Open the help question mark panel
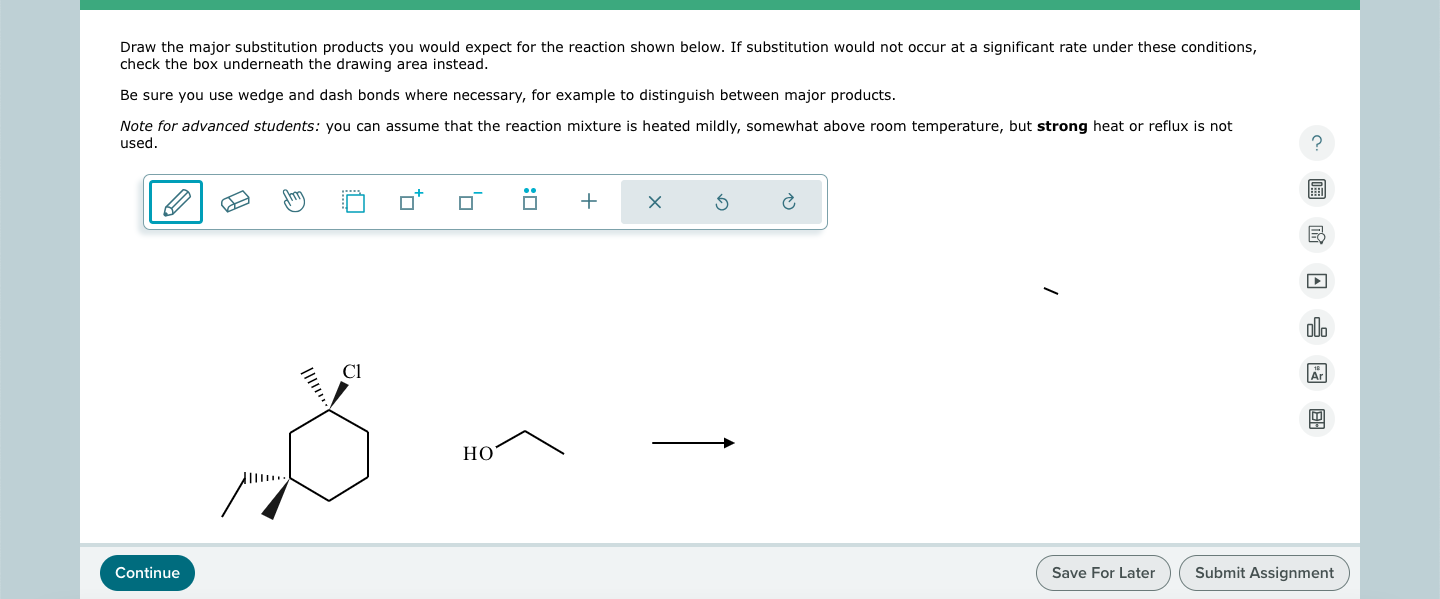Image resolution: width=1440 pixels, height=599 pixels. point(1316,143)
